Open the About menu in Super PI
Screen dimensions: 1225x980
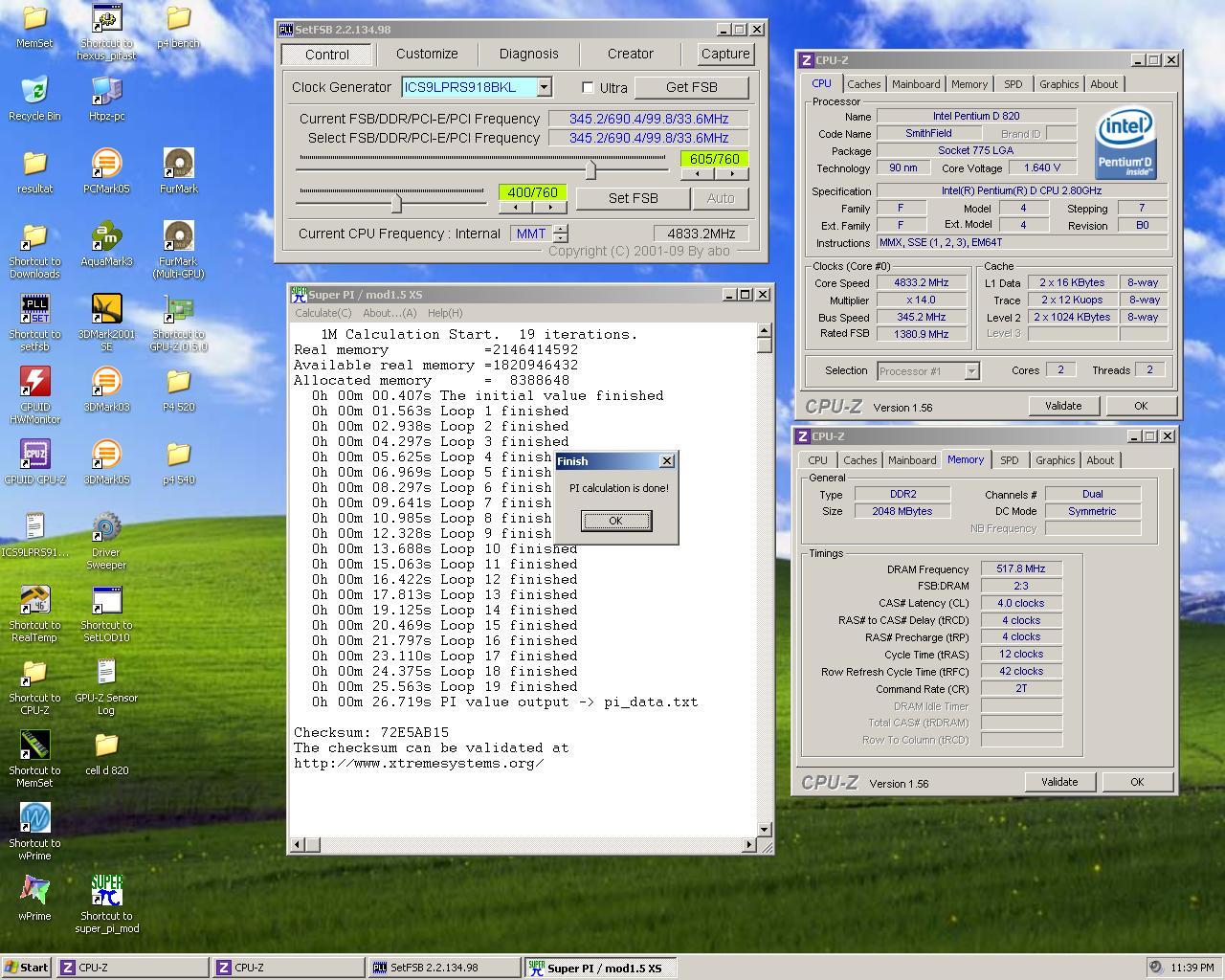[x=390, y=313]
